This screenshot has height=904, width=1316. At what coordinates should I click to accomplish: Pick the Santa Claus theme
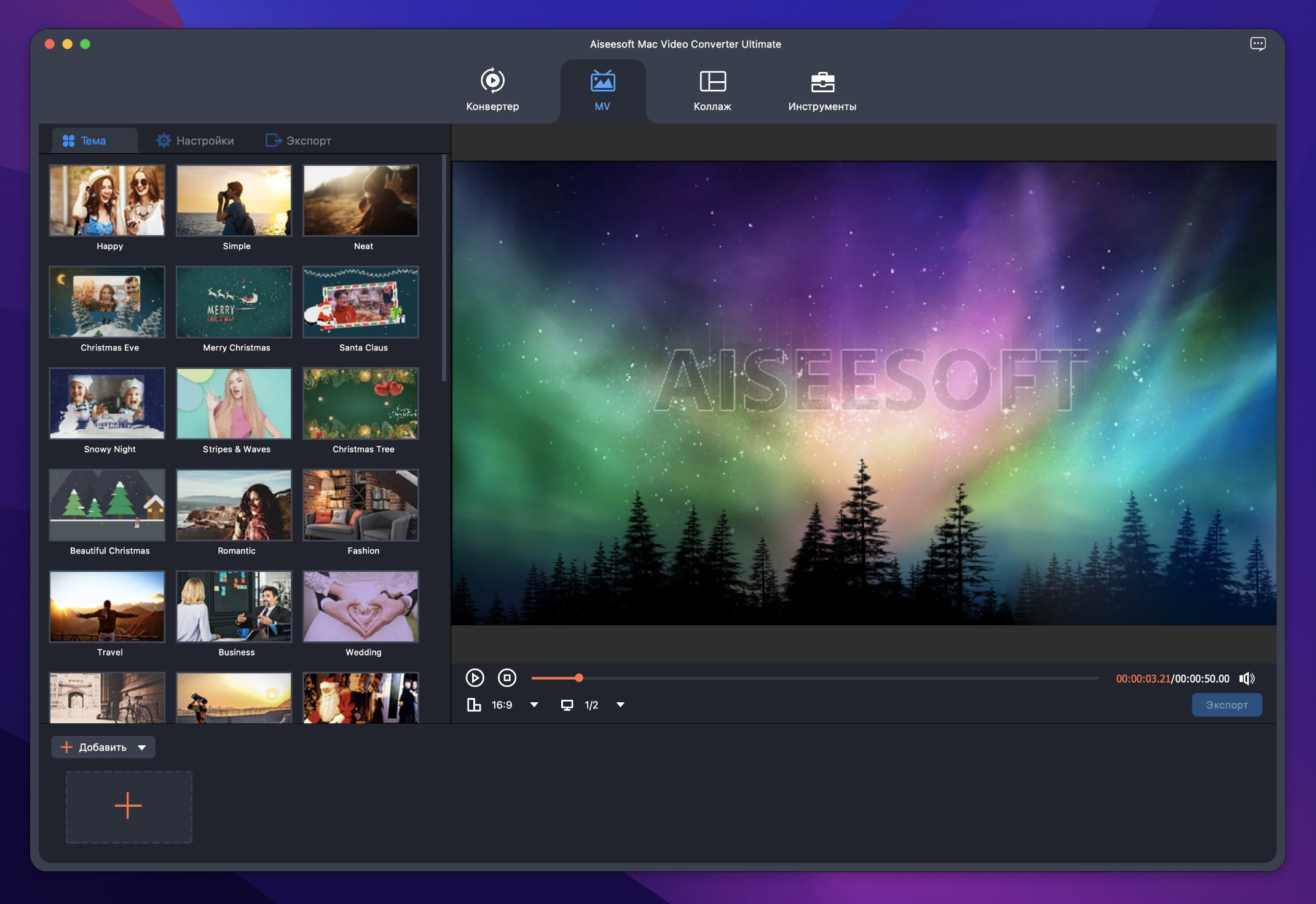(361, 302)
